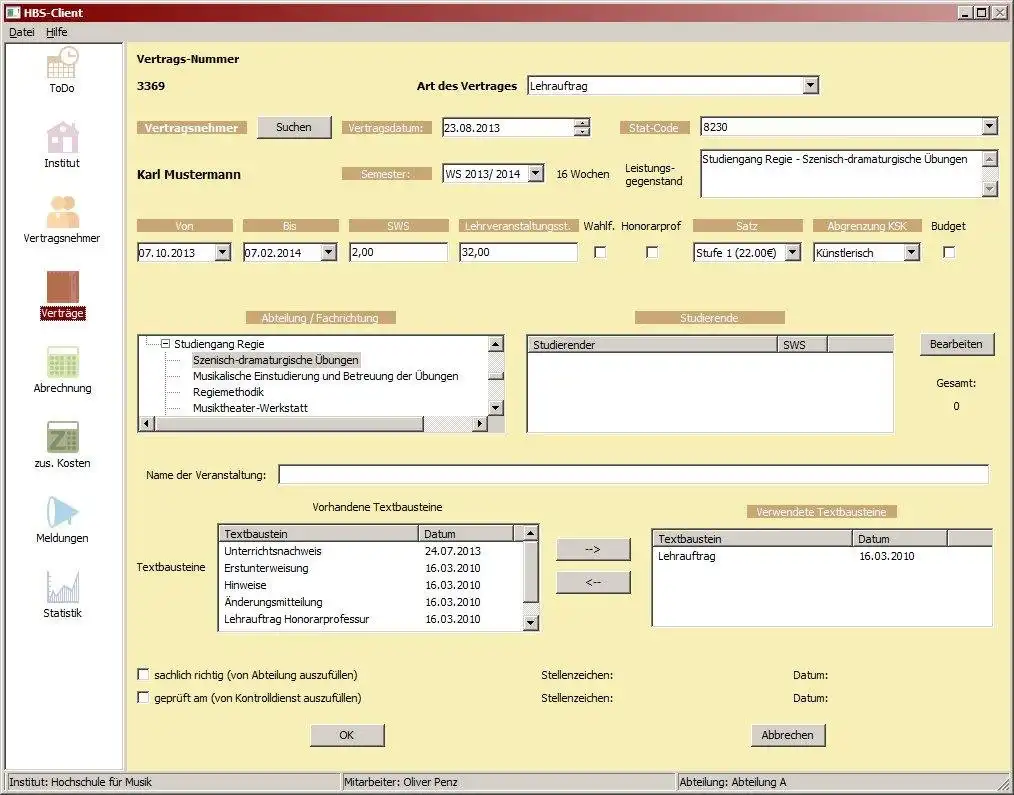Click the --> add Textbaustein button

(593, 549)
